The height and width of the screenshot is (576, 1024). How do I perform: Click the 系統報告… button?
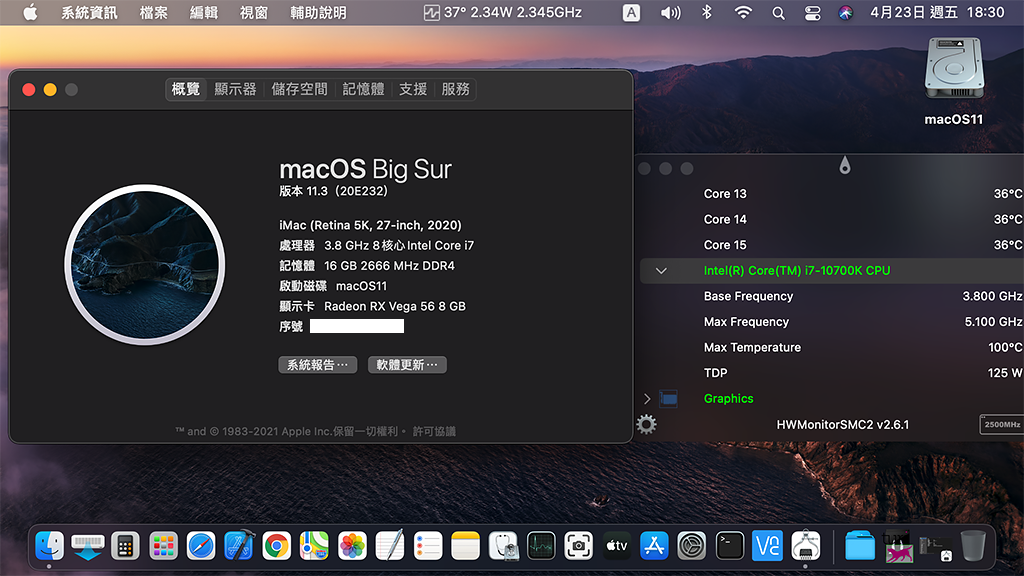point(317,364)
